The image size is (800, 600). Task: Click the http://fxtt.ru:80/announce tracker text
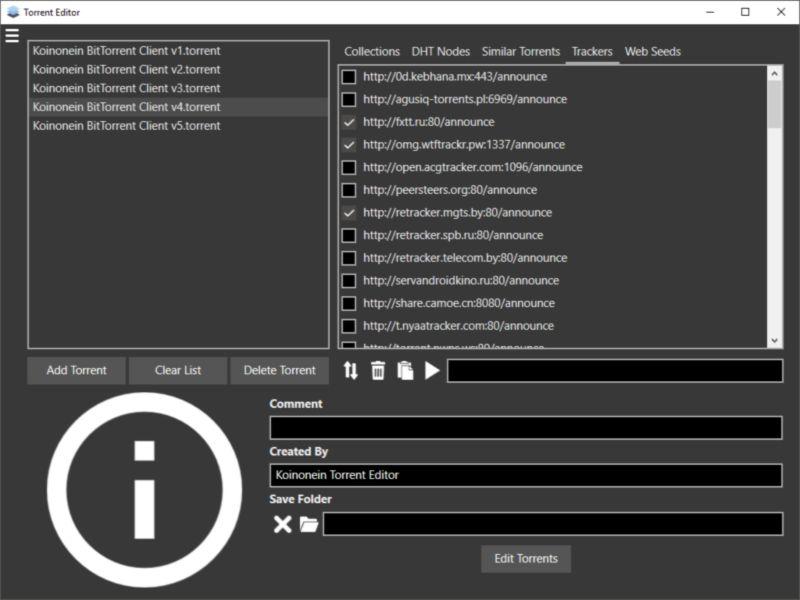(x=429, y=122)
